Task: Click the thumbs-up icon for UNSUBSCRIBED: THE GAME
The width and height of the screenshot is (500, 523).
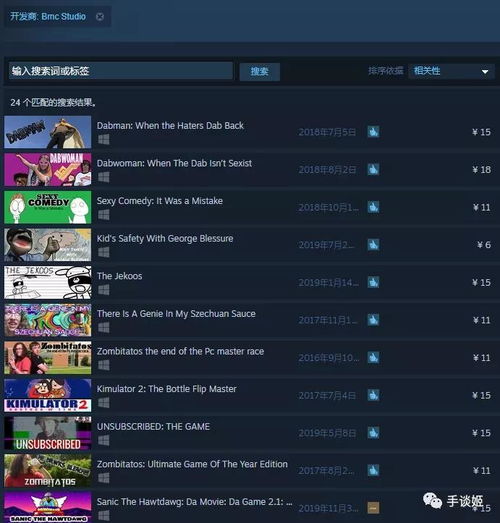Action: pos(373,433)
